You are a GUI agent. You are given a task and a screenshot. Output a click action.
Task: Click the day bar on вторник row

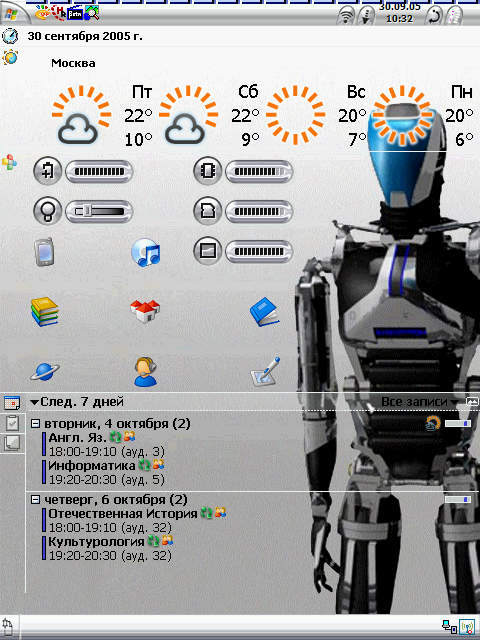pos(458,424)
